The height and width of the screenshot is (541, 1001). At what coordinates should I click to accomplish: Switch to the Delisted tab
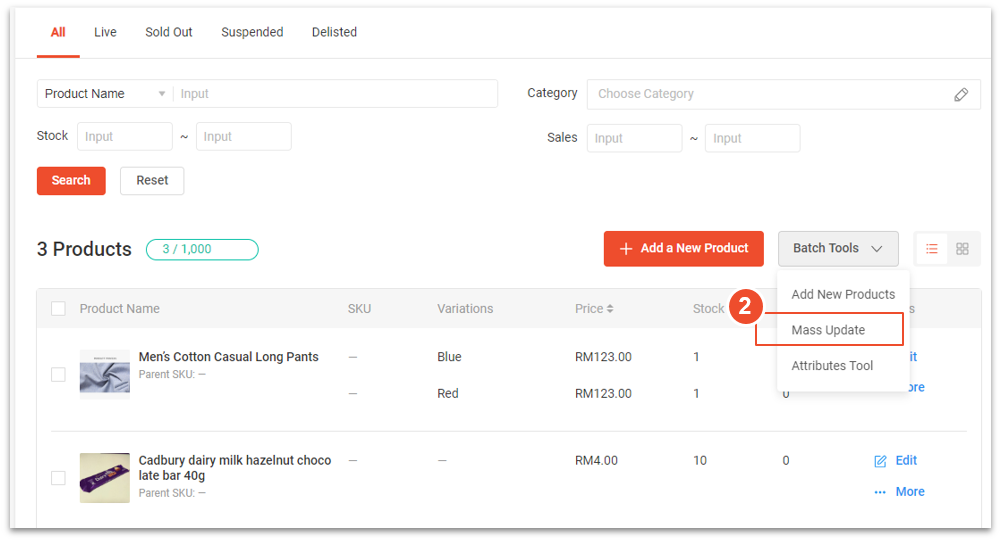tap(334, 32)
